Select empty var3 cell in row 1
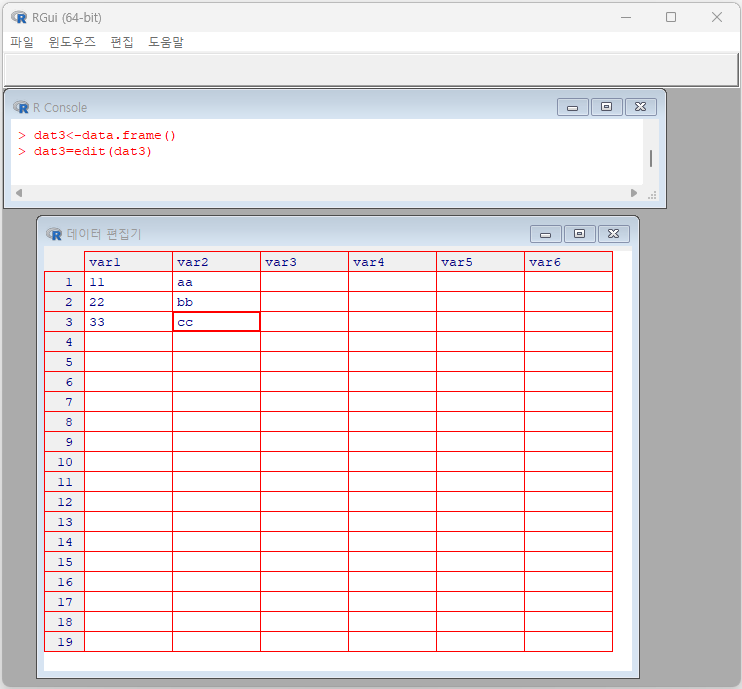The image size is (742, 689). click(304, 282)
